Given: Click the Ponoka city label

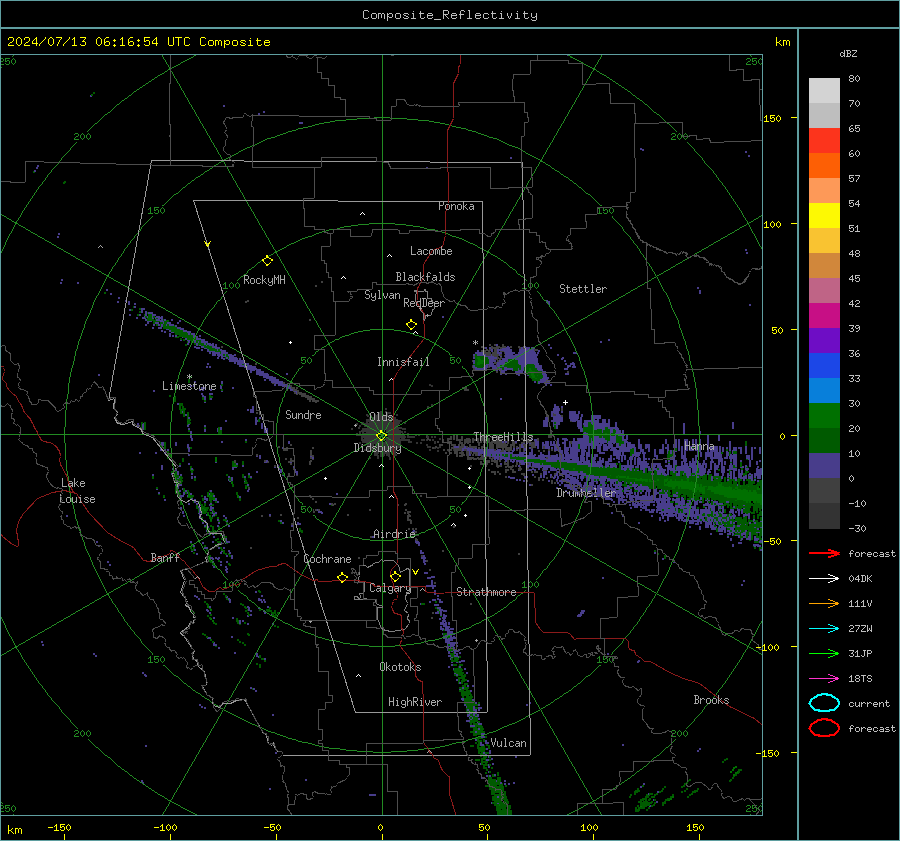Looking at the screenshot, I should tap(456, 206).
